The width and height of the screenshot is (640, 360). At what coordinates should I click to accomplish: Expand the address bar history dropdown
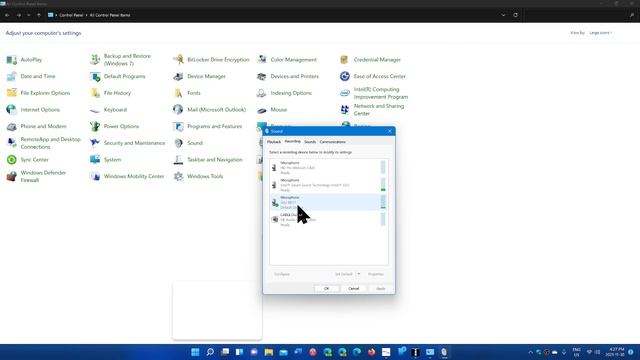click(503, 15)
